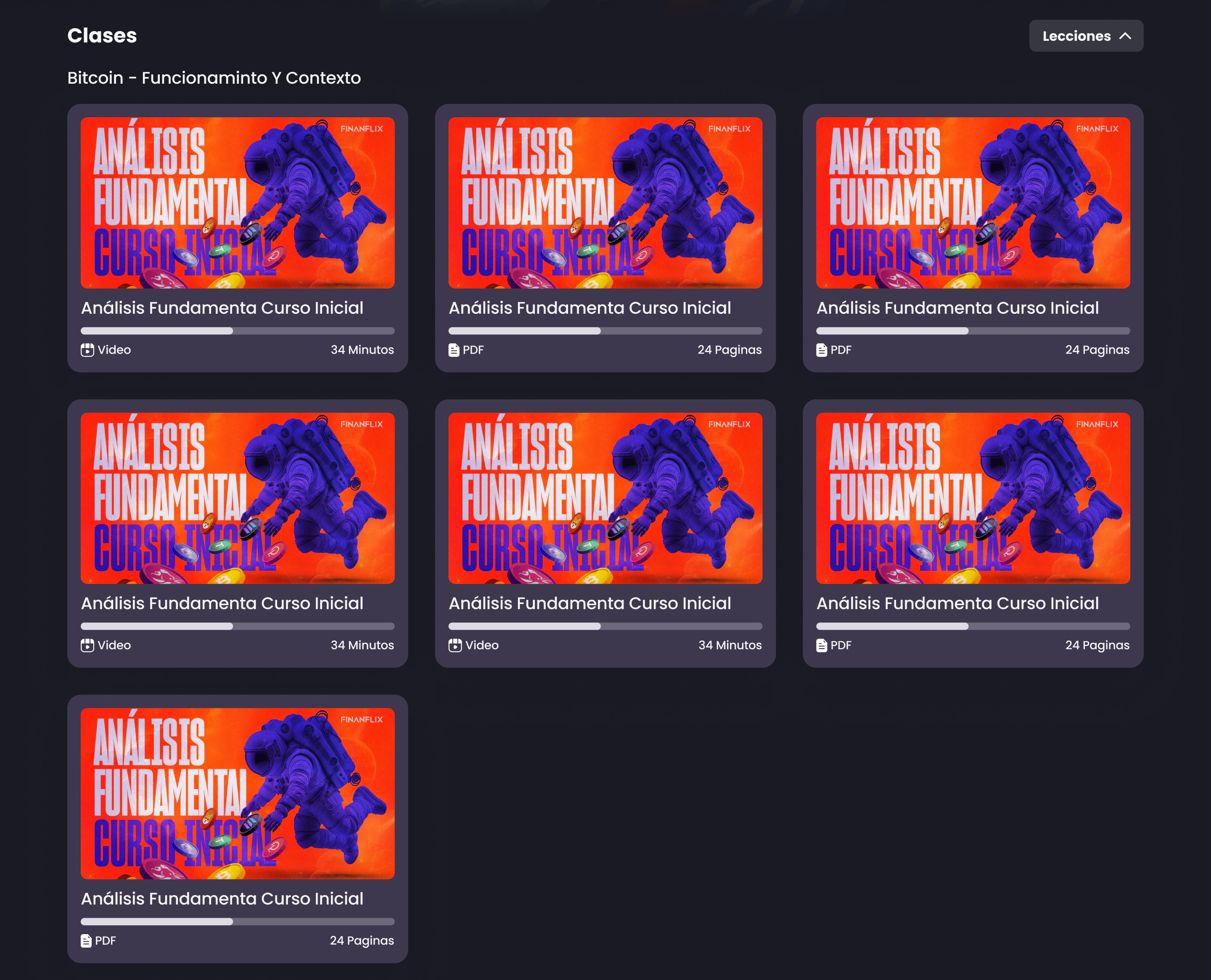Click "24 Paginas" on the second-row right card
1211x980 pixels.
coord(1097,645)
